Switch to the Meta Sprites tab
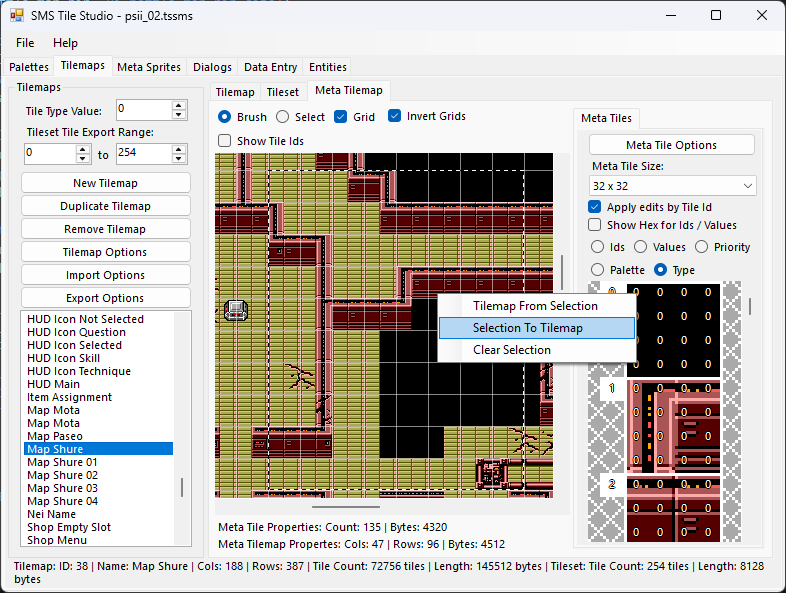This screenshot has height=593, width=786. [149, 67]
